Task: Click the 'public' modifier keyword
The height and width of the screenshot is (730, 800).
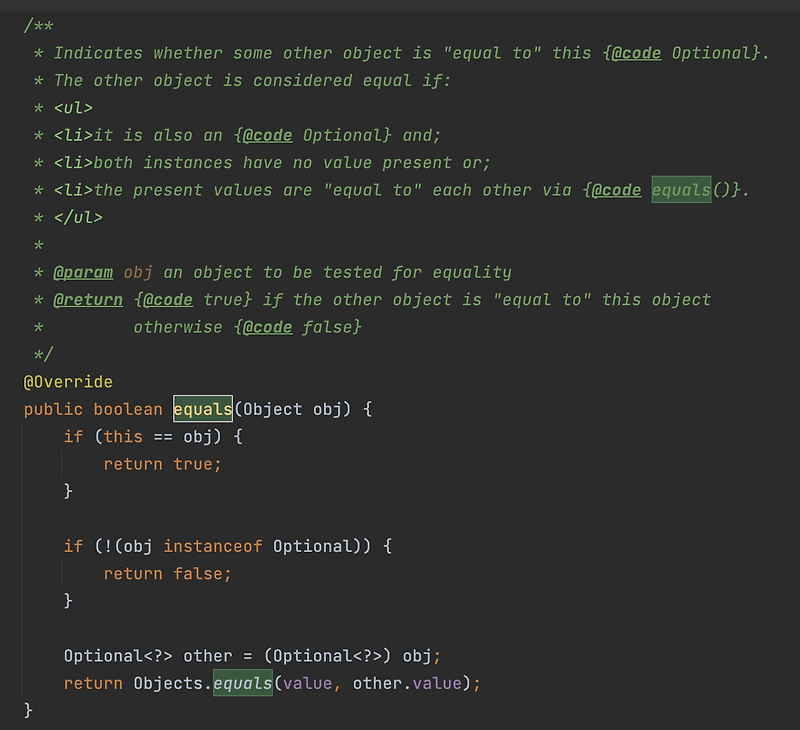Action: click(53, 409)
